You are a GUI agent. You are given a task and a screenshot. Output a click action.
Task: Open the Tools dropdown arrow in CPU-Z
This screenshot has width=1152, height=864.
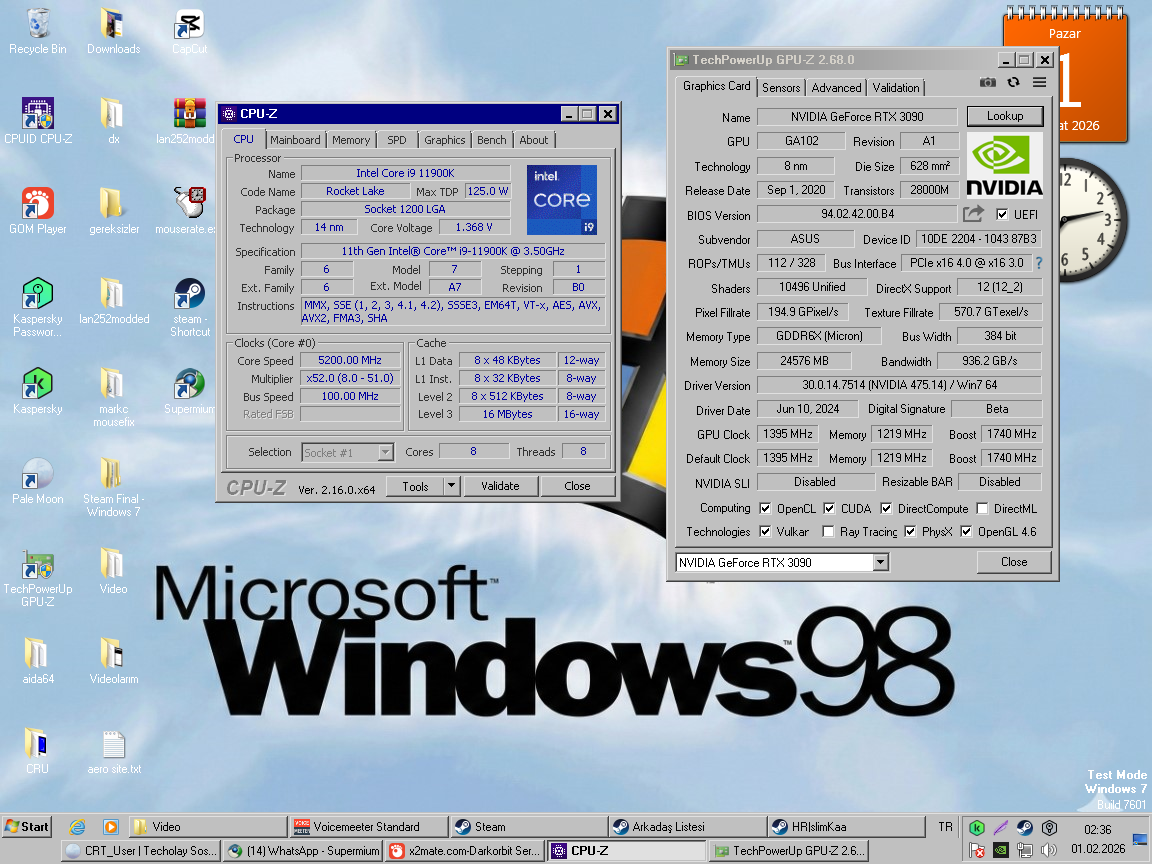point(452,486)
